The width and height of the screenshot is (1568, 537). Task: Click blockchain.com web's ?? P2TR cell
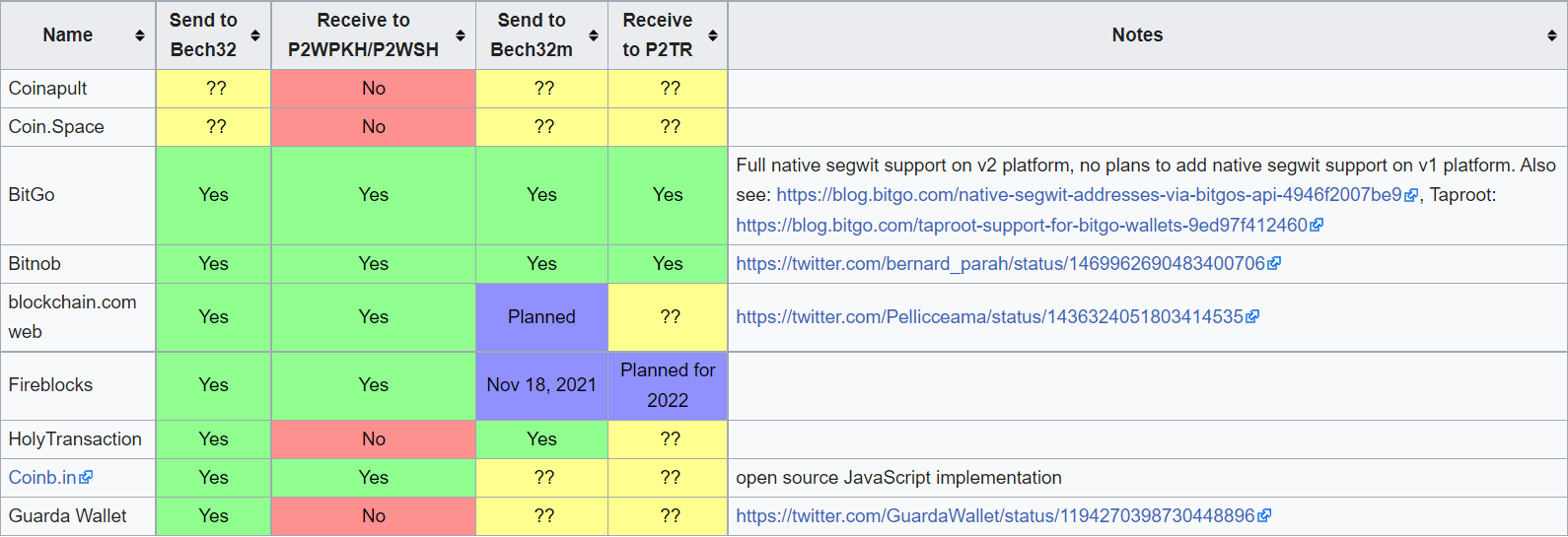pos(668,317)
